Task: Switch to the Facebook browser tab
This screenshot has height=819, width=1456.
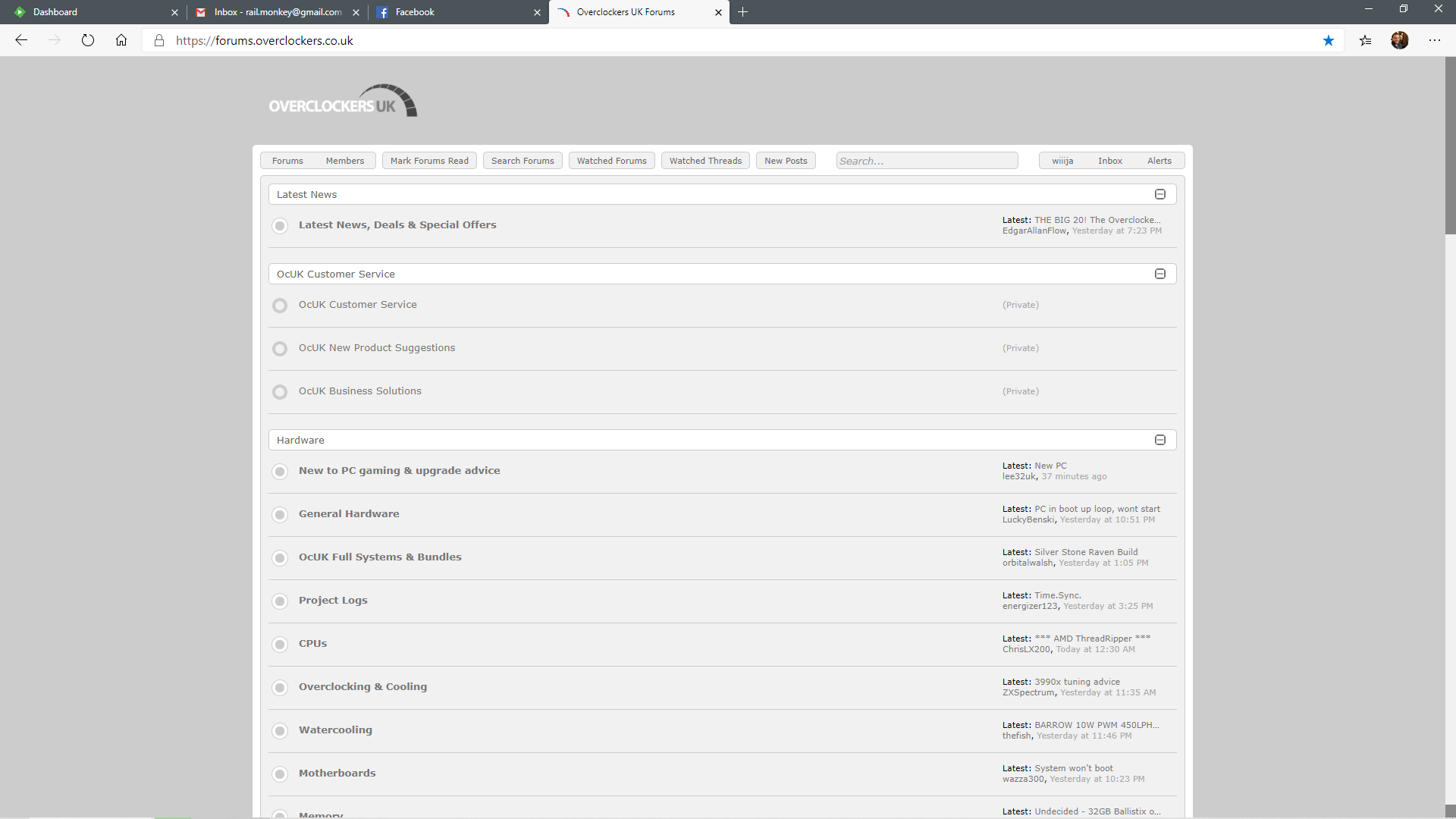Action: point(455,12)
